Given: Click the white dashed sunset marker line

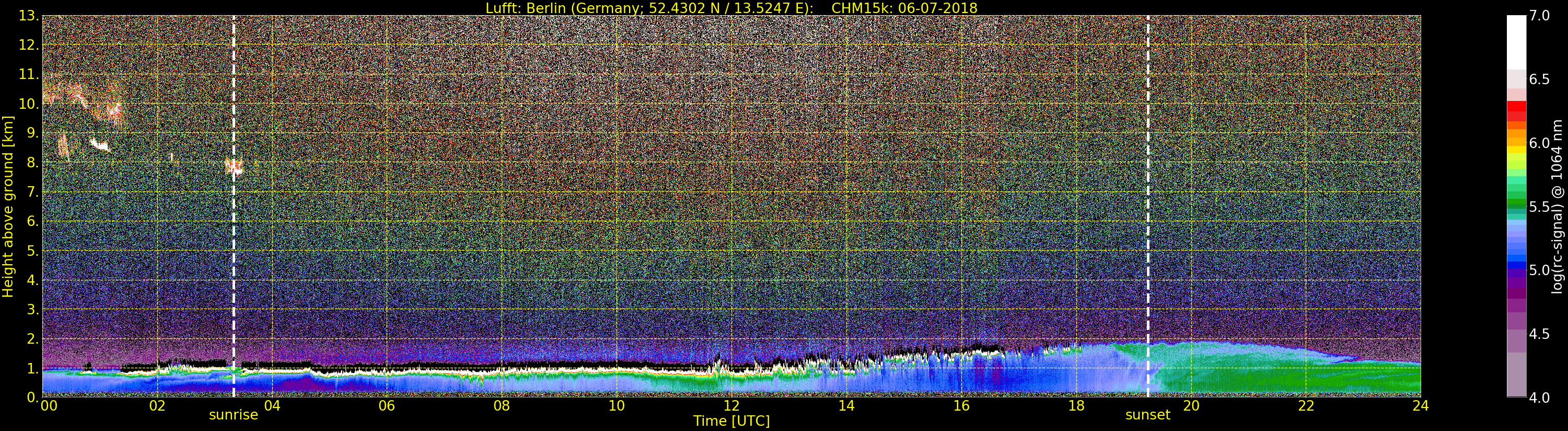Looking at the screenshot, I should click(x=1148, y=206).
